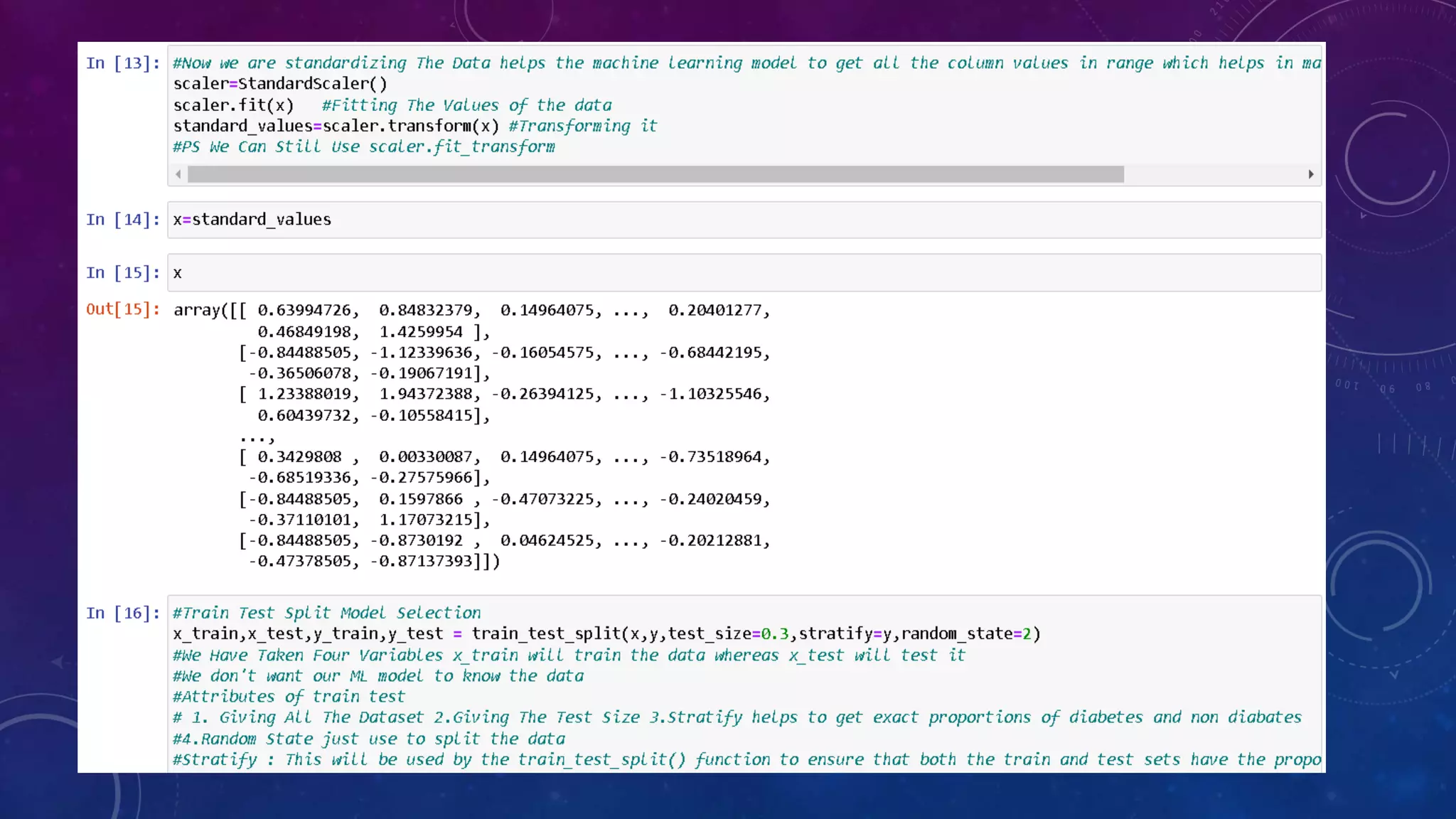Select the In [16] prompt label
The height and width of the screenshot is (819, 1456).
point(122,613)
